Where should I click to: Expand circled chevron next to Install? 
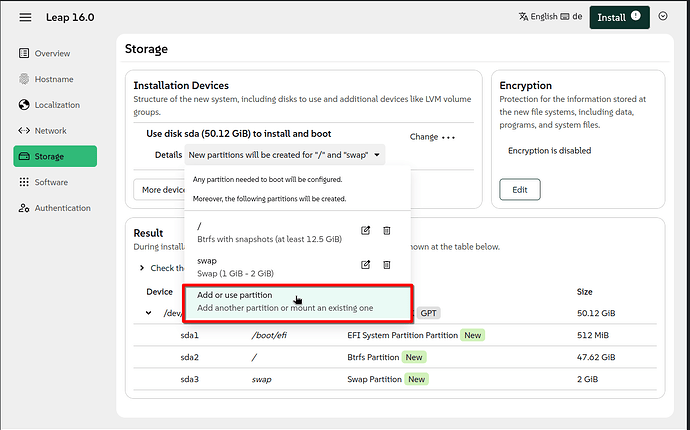(663, 17)
